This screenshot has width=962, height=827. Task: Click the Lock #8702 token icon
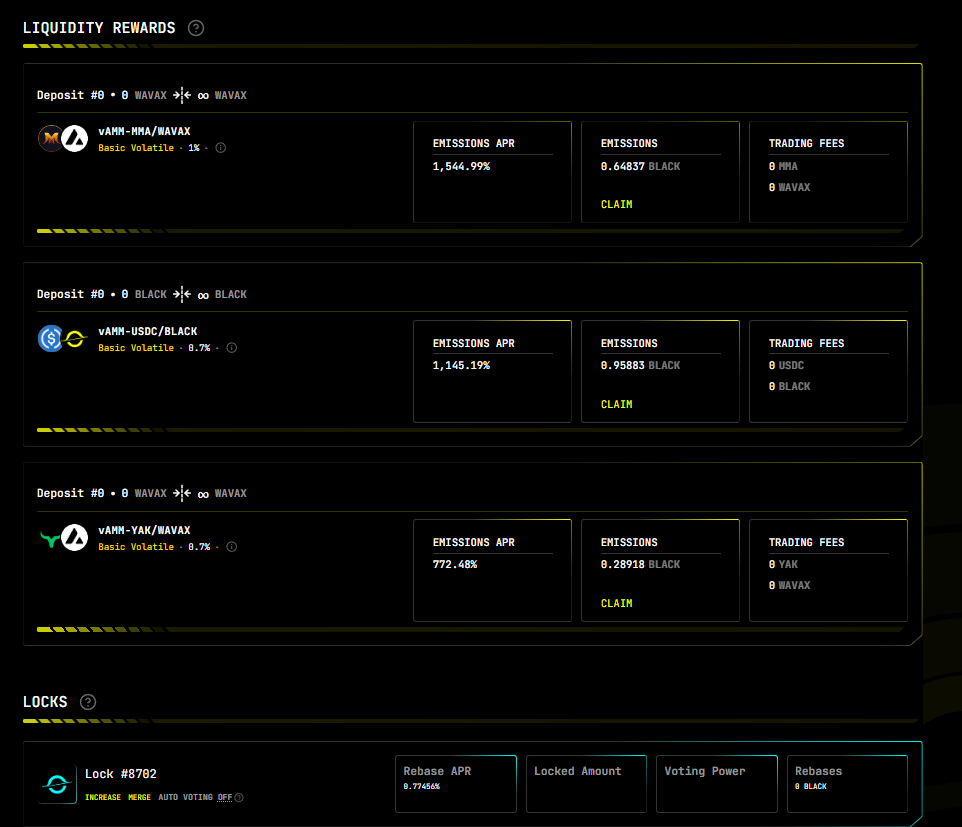pos(57,784)
